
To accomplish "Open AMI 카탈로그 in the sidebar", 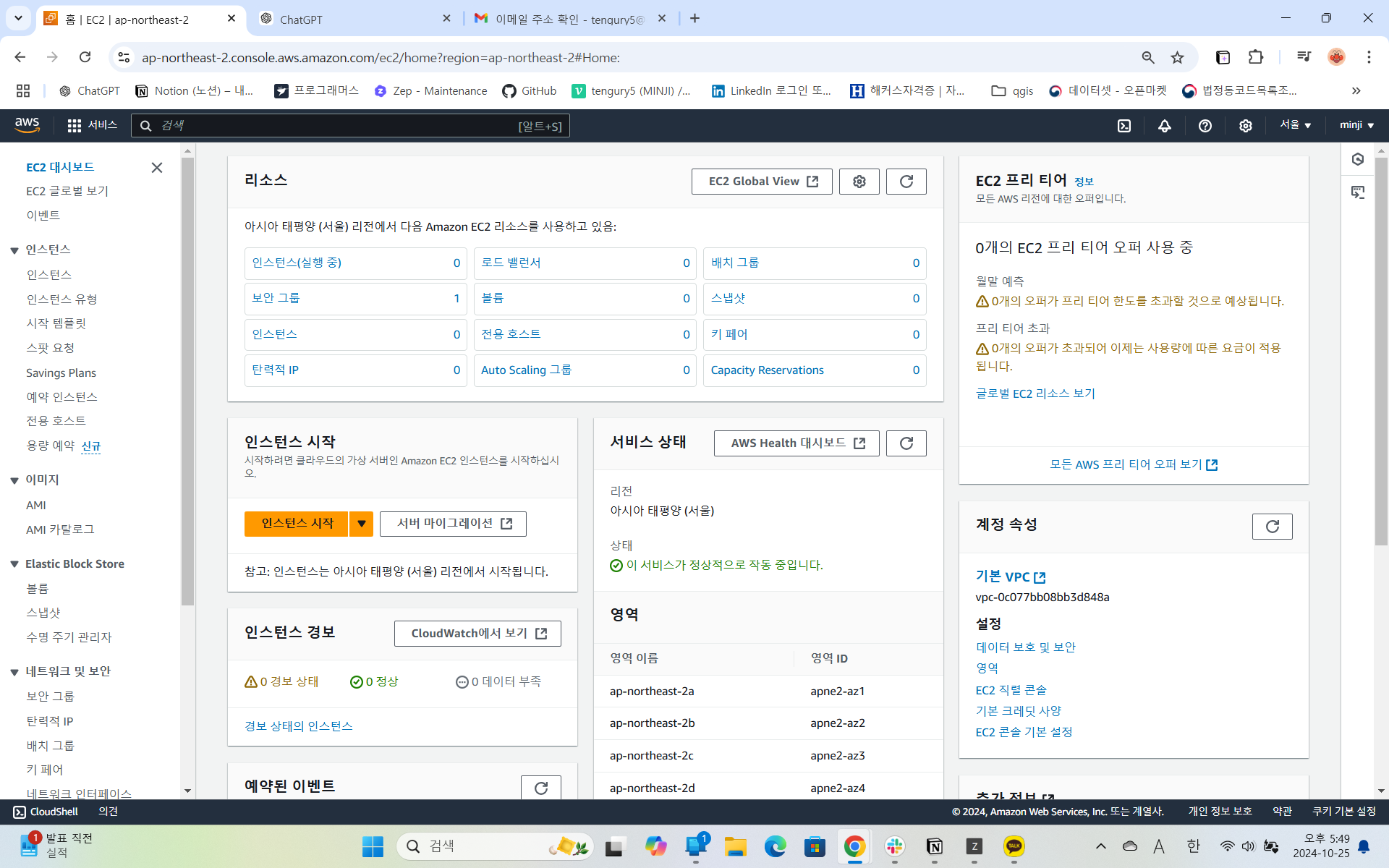I will [60, 529].
